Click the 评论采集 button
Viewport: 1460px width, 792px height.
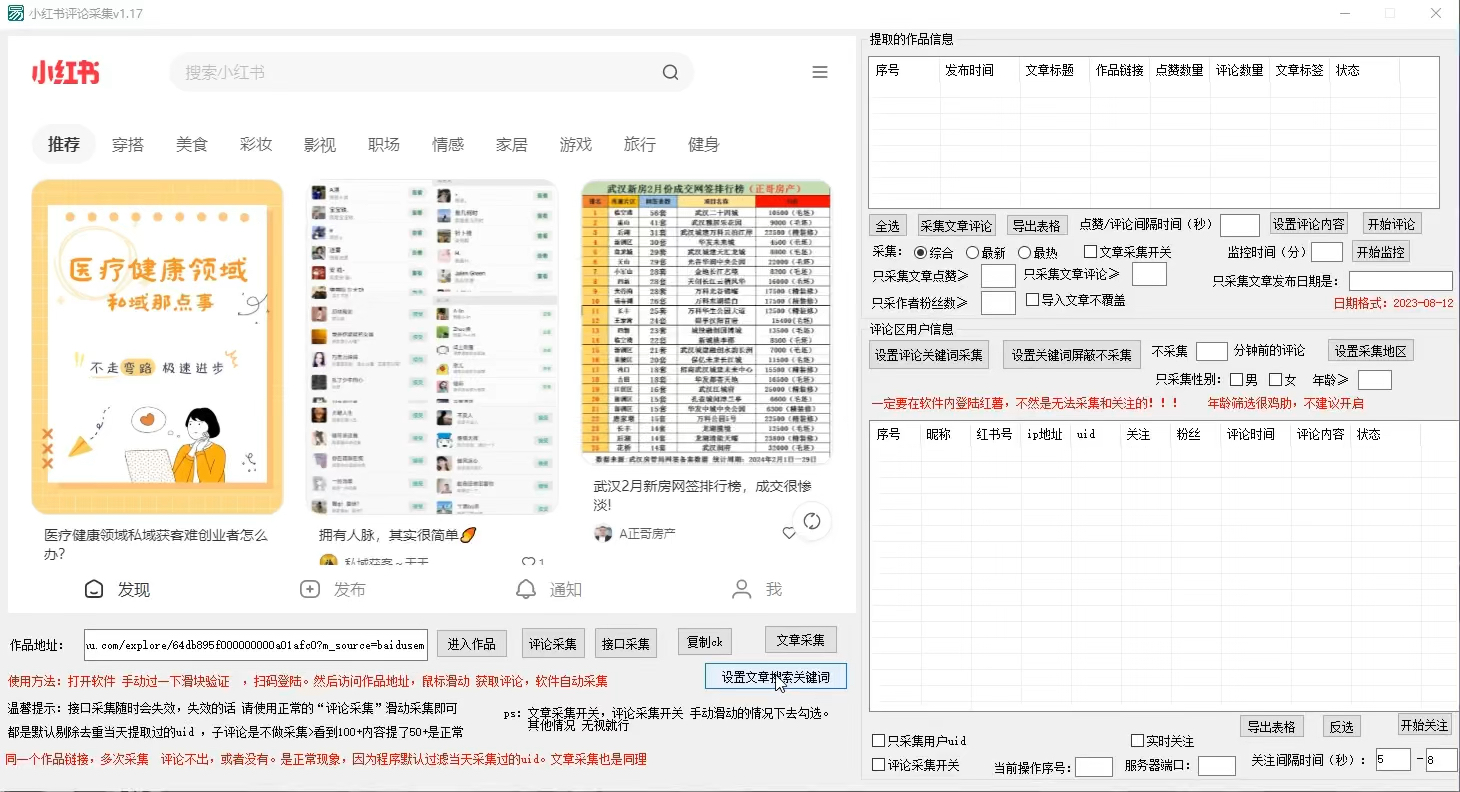point(554,643)
